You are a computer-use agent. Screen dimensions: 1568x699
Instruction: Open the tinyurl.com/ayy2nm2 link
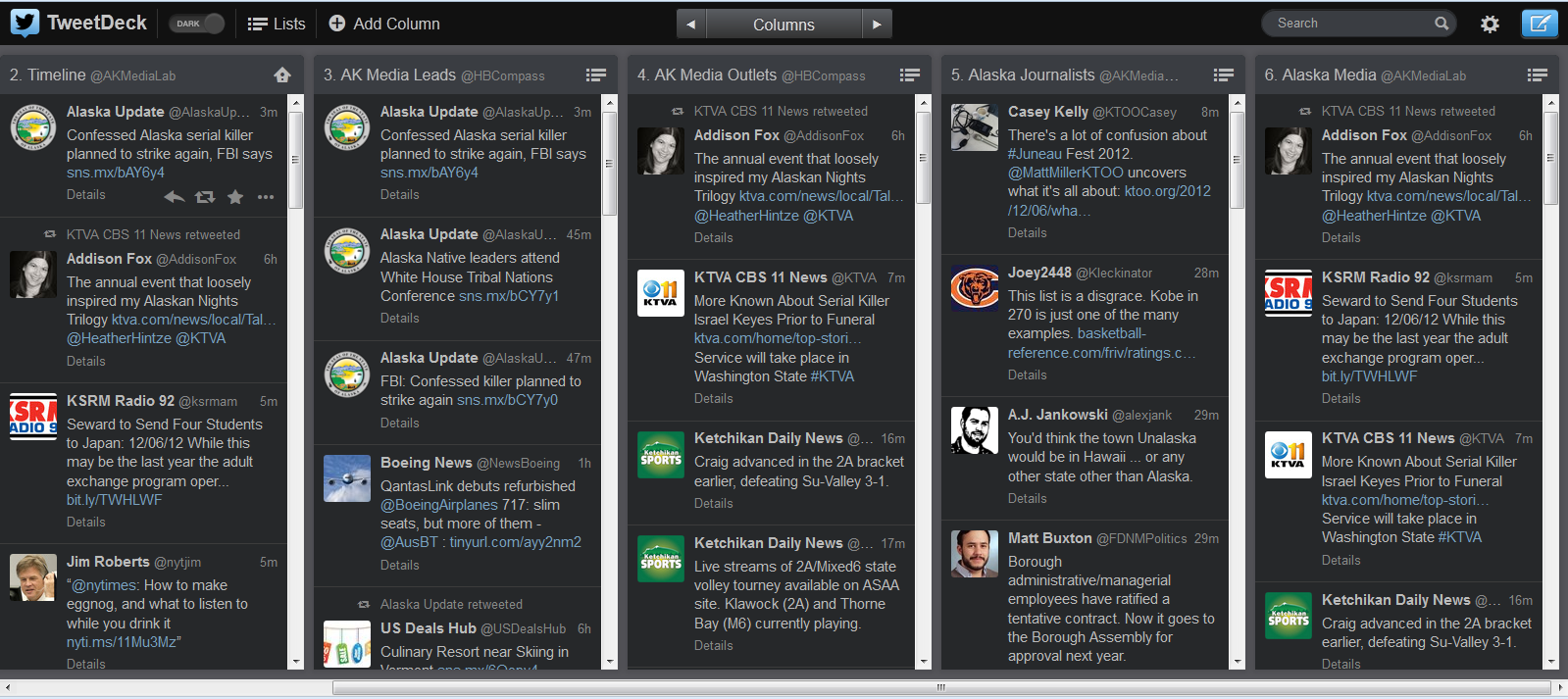[516, 542]
